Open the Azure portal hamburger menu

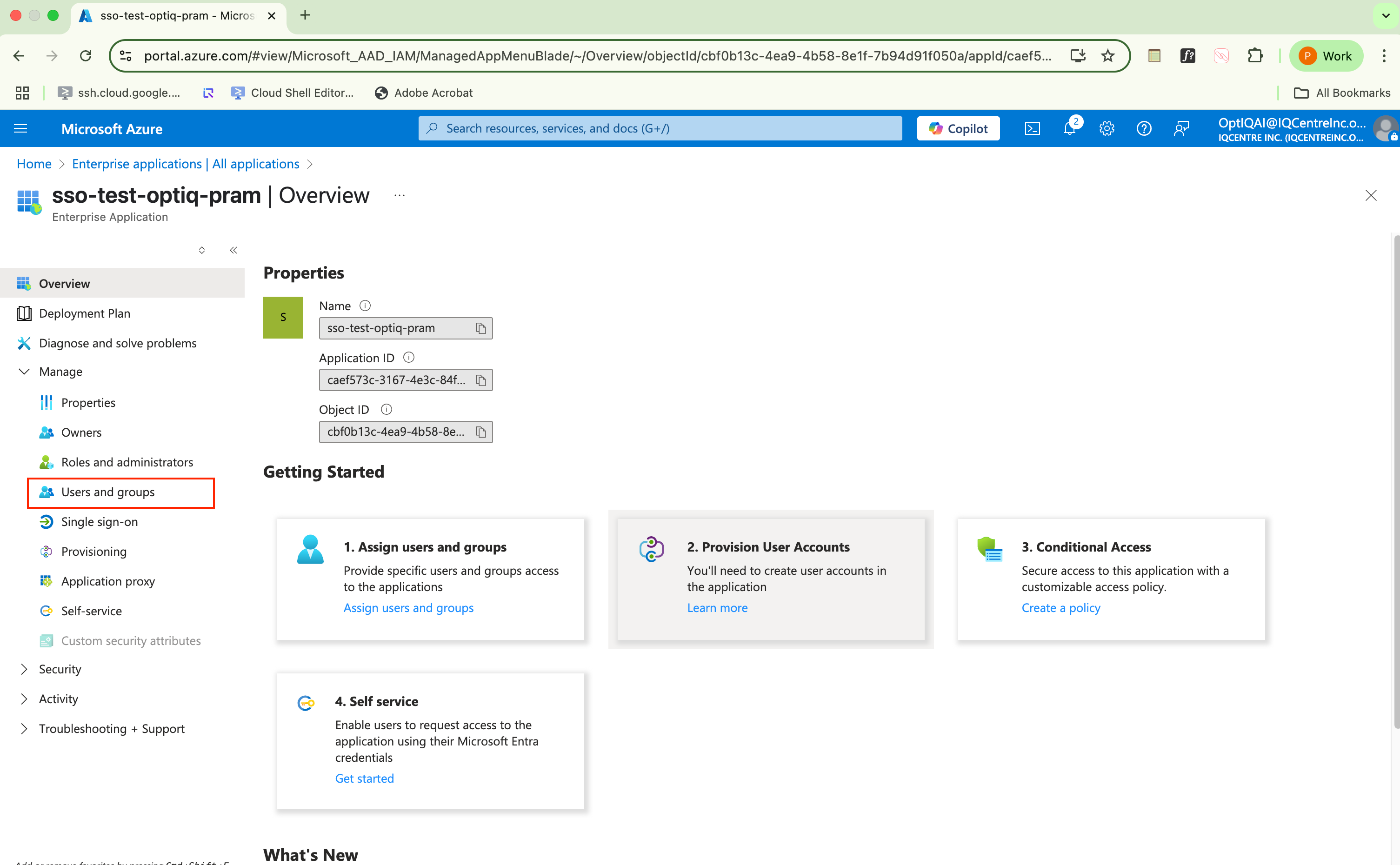[x=20, y=129]
